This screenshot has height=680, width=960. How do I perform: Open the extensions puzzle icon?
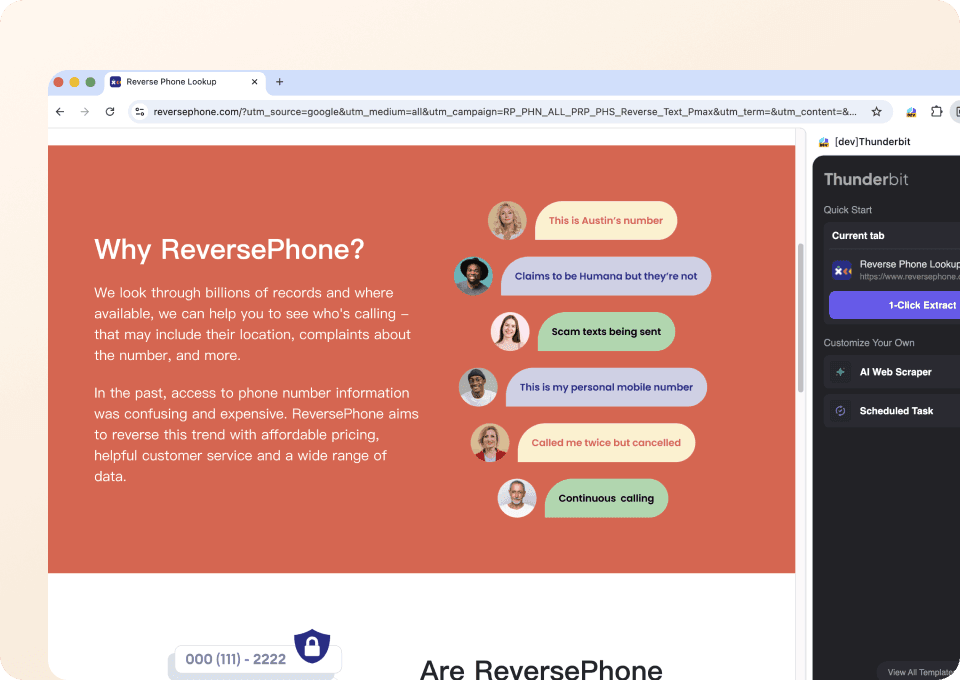(x=936, y=111)
